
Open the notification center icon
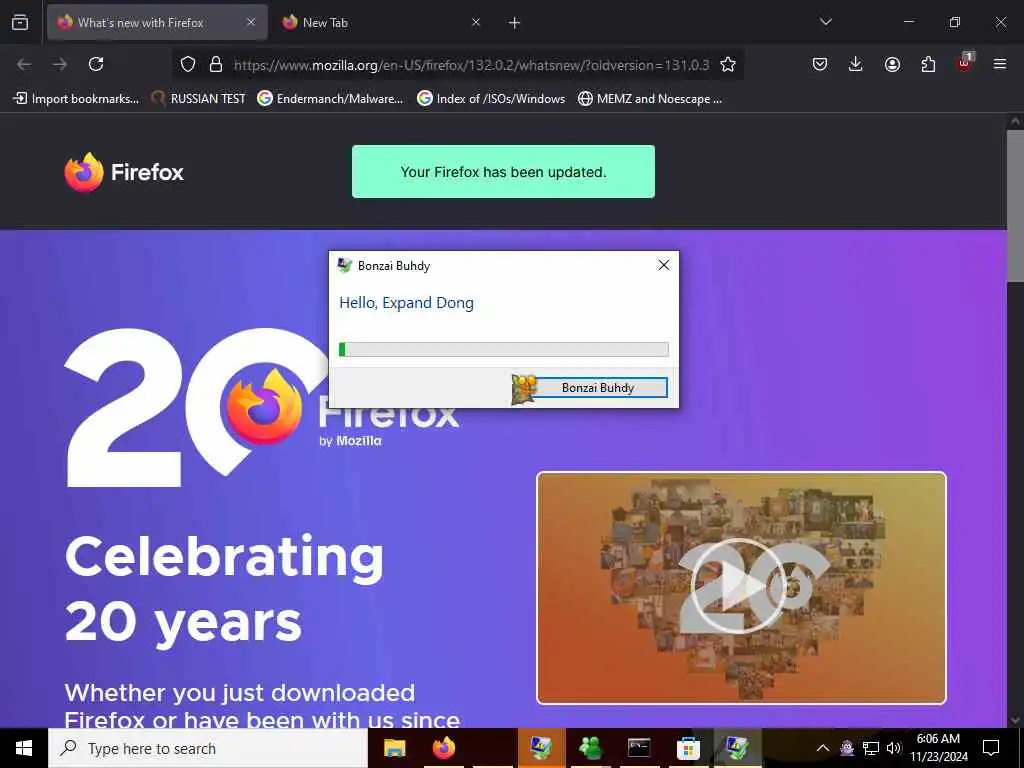click(x=991, y=748)
